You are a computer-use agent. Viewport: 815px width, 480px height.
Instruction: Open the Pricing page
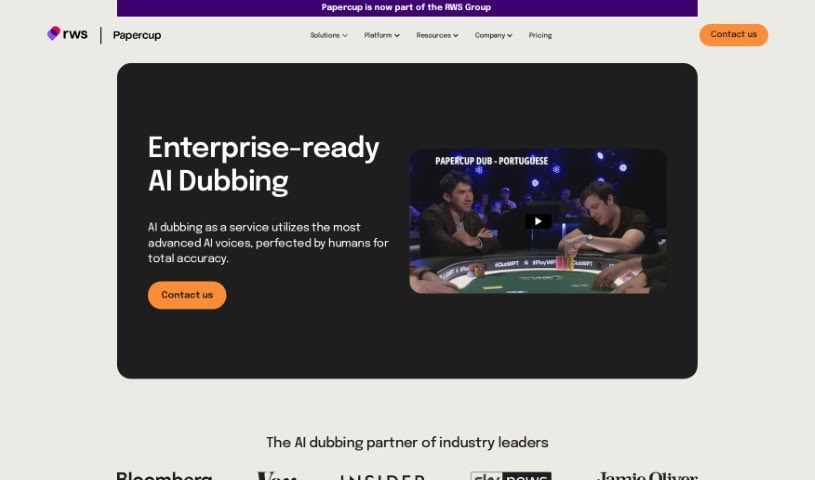(x=540, y=35)
